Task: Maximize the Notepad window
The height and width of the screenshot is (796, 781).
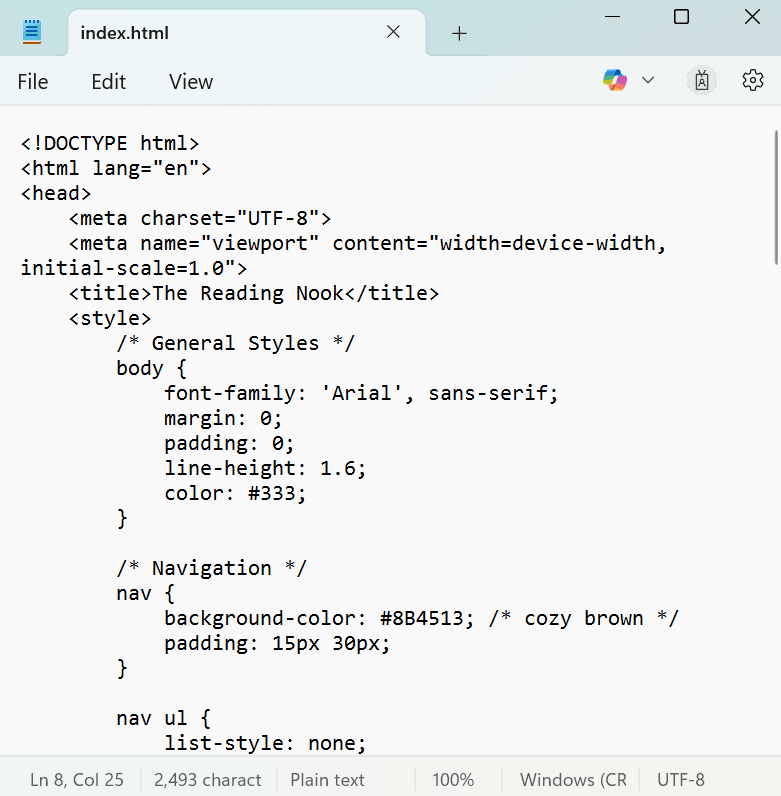Action: click(681, 17)
